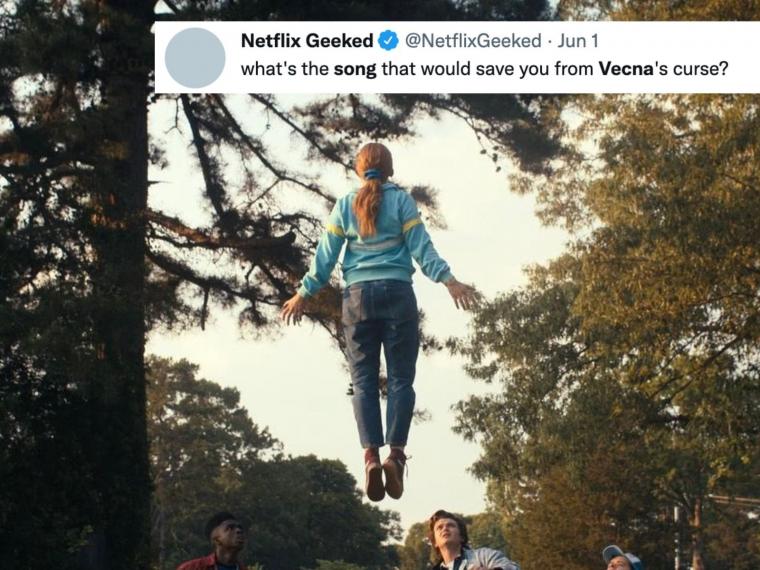Image resolution: width=760 pixels, height=570 pixels.
Task: Select the bold word 'song' in the tweet
Action: pos(355,69)
